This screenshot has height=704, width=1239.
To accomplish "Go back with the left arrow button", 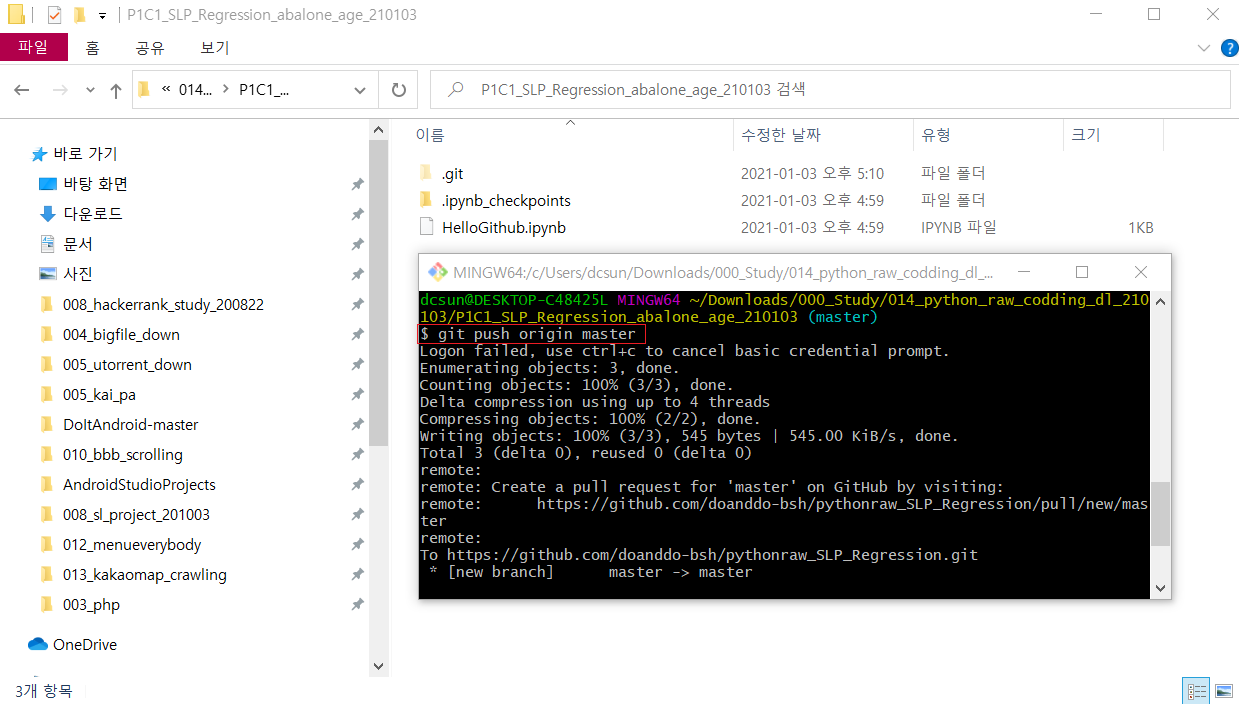I will point(22,90).
